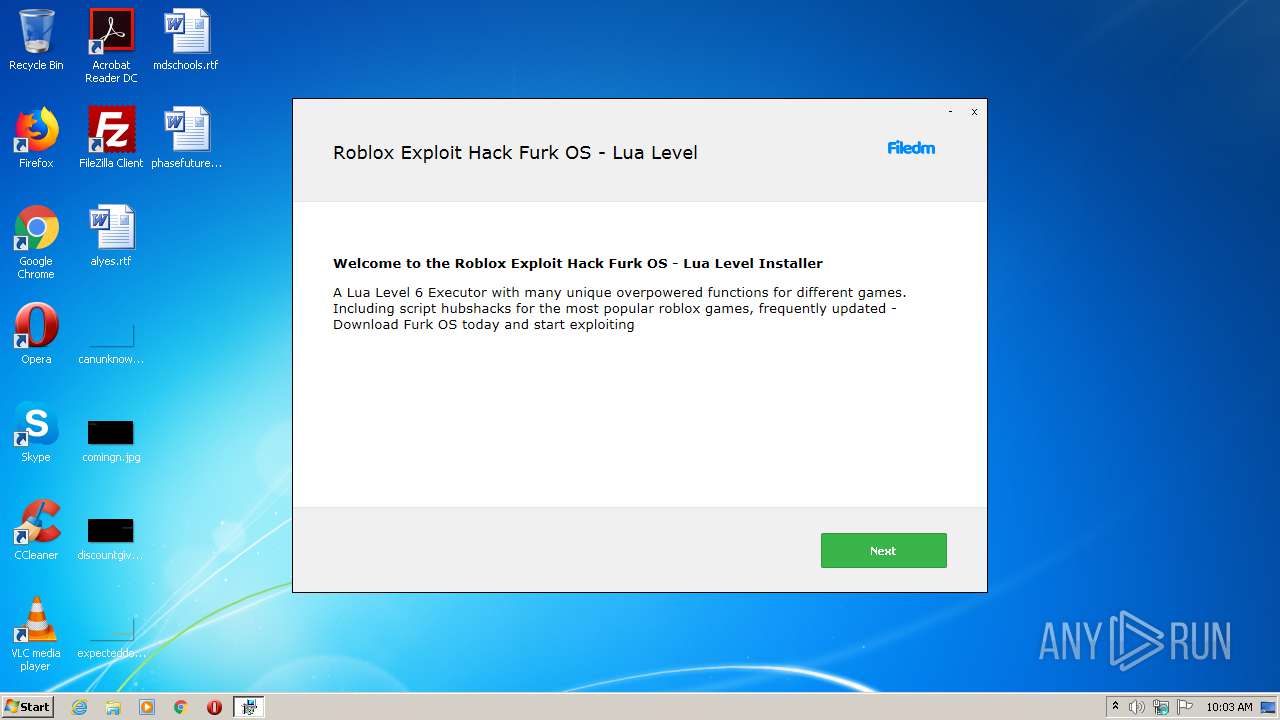This screenshot has height=720, width=1280.
Task: Click the Filedm logo
Action: point(911,148)
